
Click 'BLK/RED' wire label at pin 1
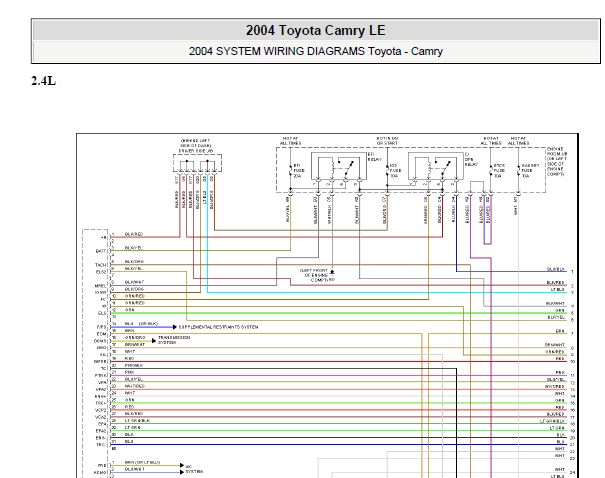tap(134, 234)
